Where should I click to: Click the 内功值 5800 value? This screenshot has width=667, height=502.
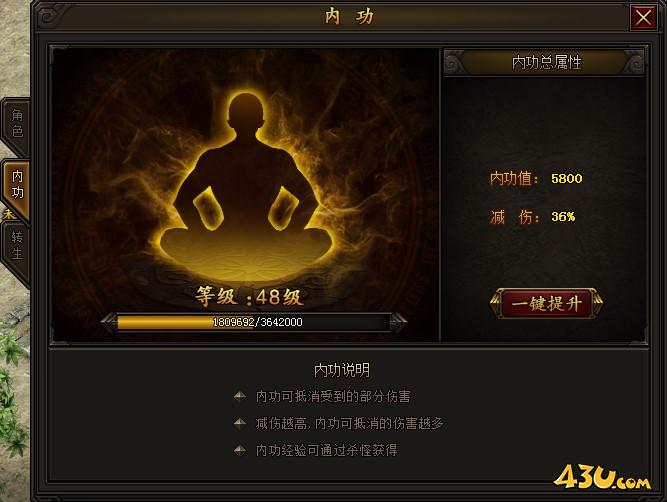567,178
